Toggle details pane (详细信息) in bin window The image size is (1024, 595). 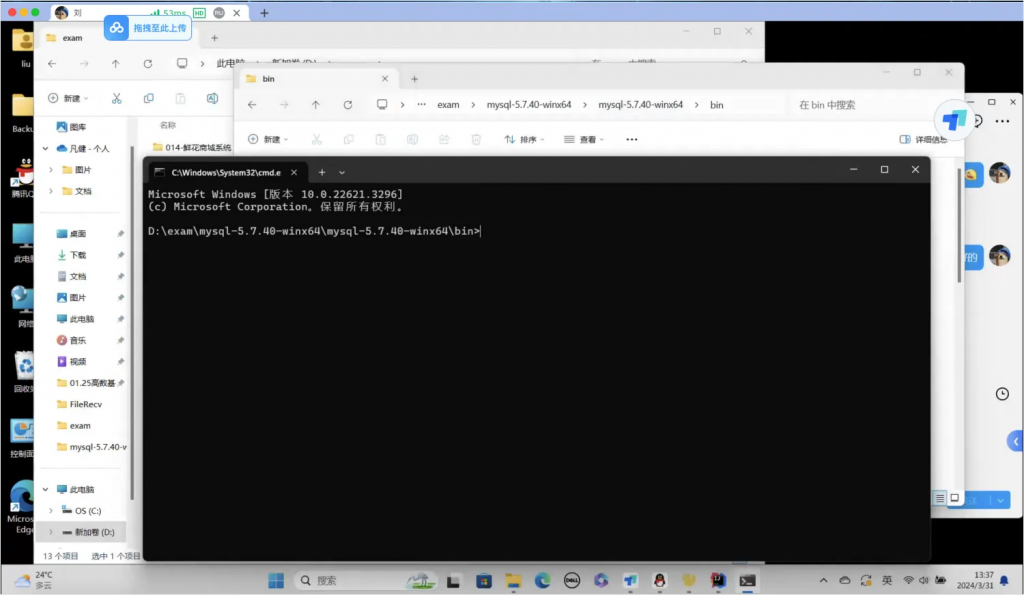click(923, 140)
